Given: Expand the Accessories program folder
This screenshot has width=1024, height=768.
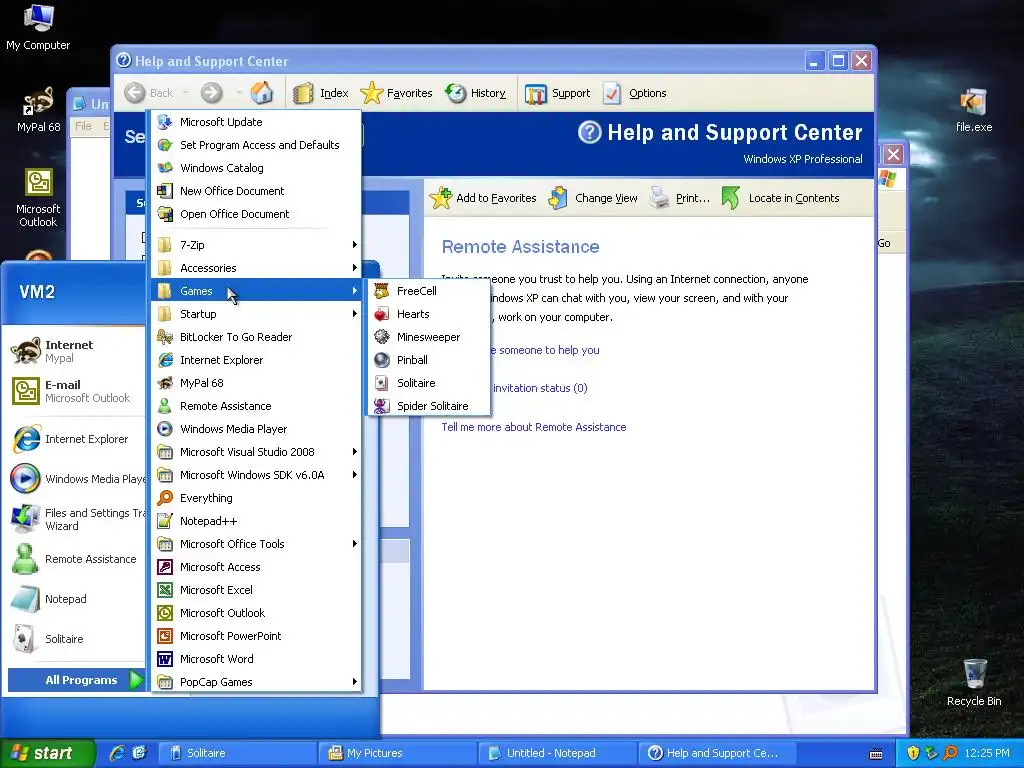Looking at the screenshot, I should tap(257, 268).
